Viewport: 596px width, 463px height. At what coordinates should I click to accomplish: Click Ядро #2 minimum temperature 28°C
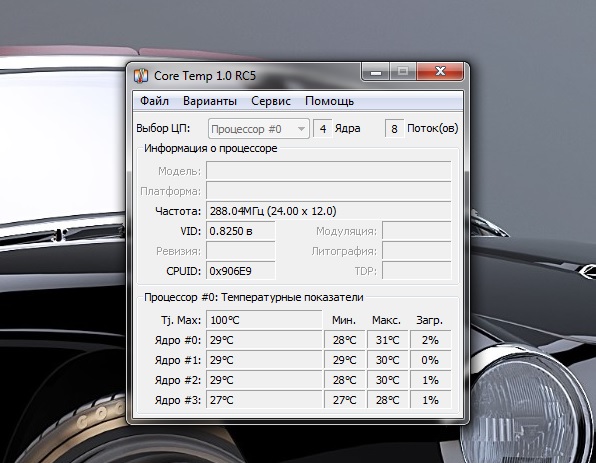pyautogui.click(x=345, y=380)
